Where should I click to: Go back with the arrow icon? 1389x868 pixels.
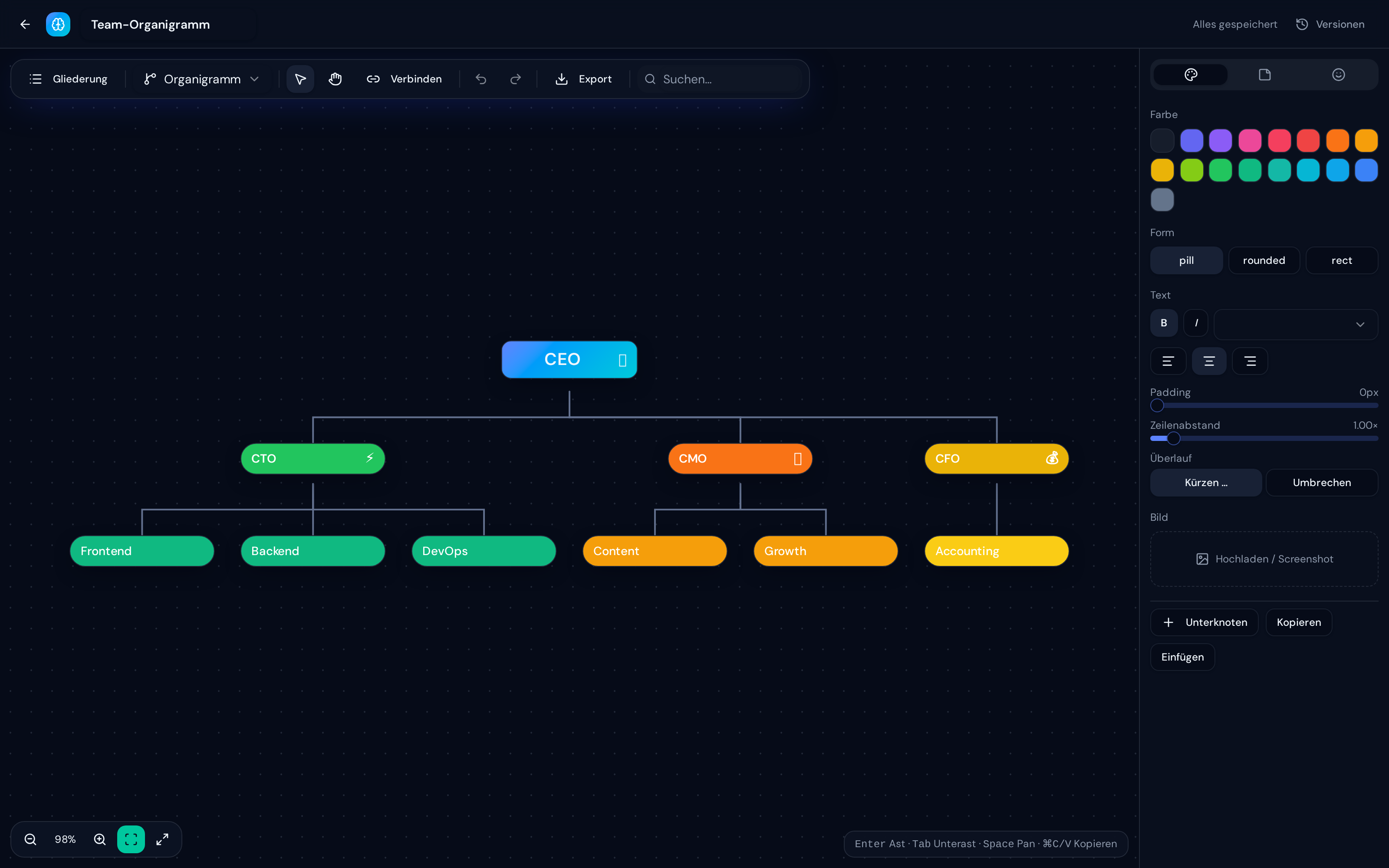click(x=25, y=24)
